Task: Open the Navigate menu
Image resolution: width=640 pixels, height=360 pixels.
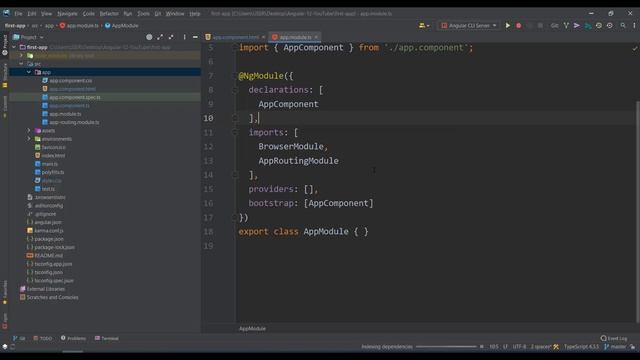Action: tap(67, 13)
